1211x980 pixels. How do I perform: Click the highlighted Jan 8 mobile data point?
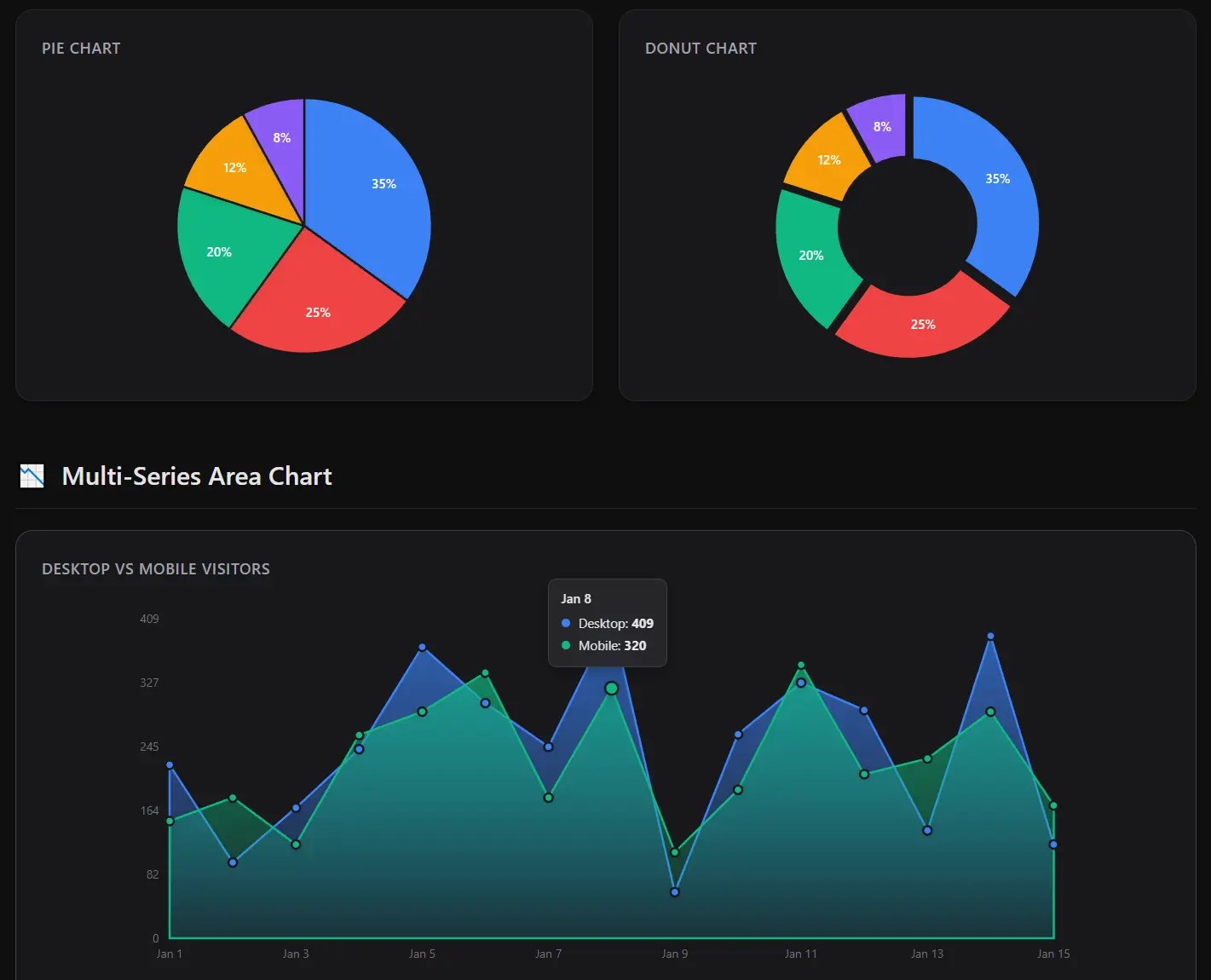click(x=611, y=688)
